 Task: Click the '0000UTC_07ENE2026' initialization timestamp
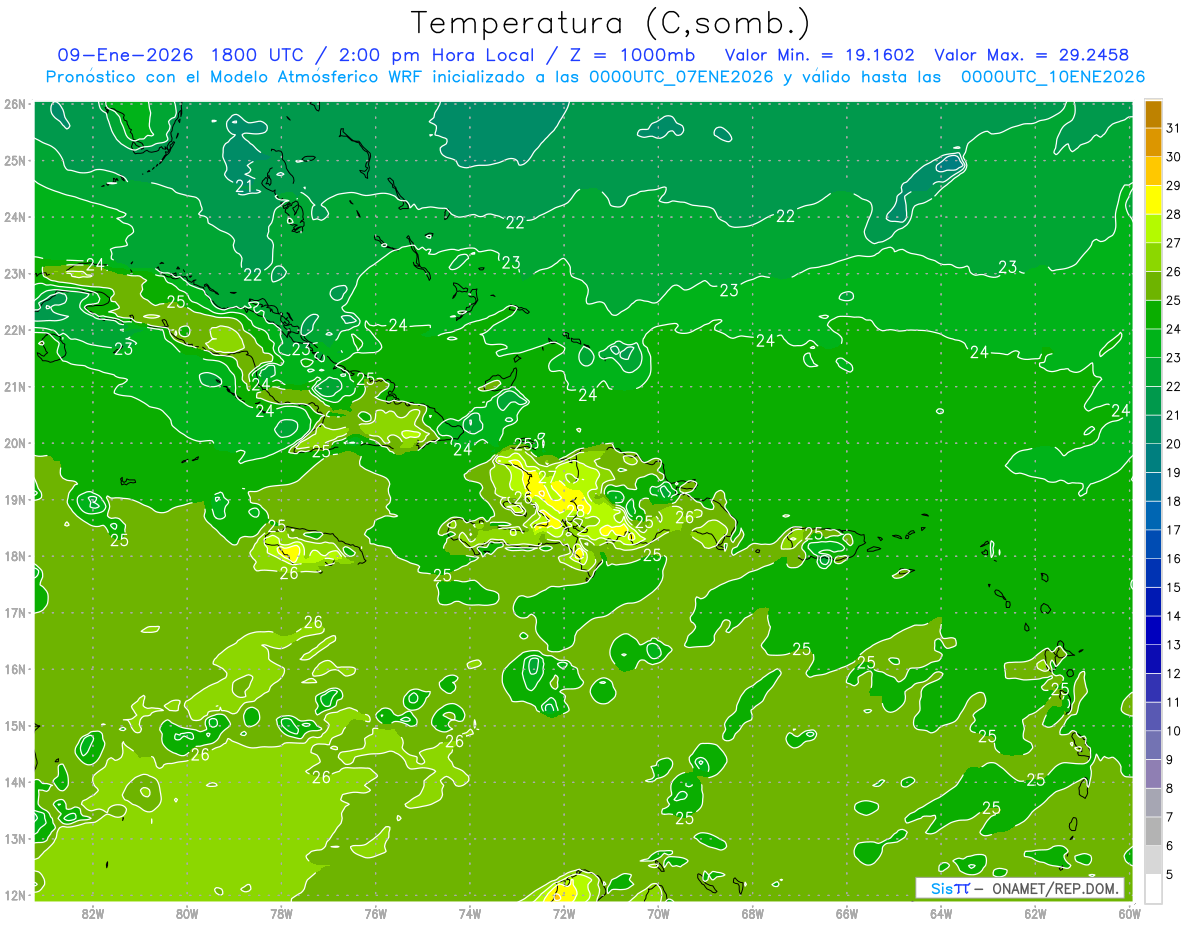681,77
